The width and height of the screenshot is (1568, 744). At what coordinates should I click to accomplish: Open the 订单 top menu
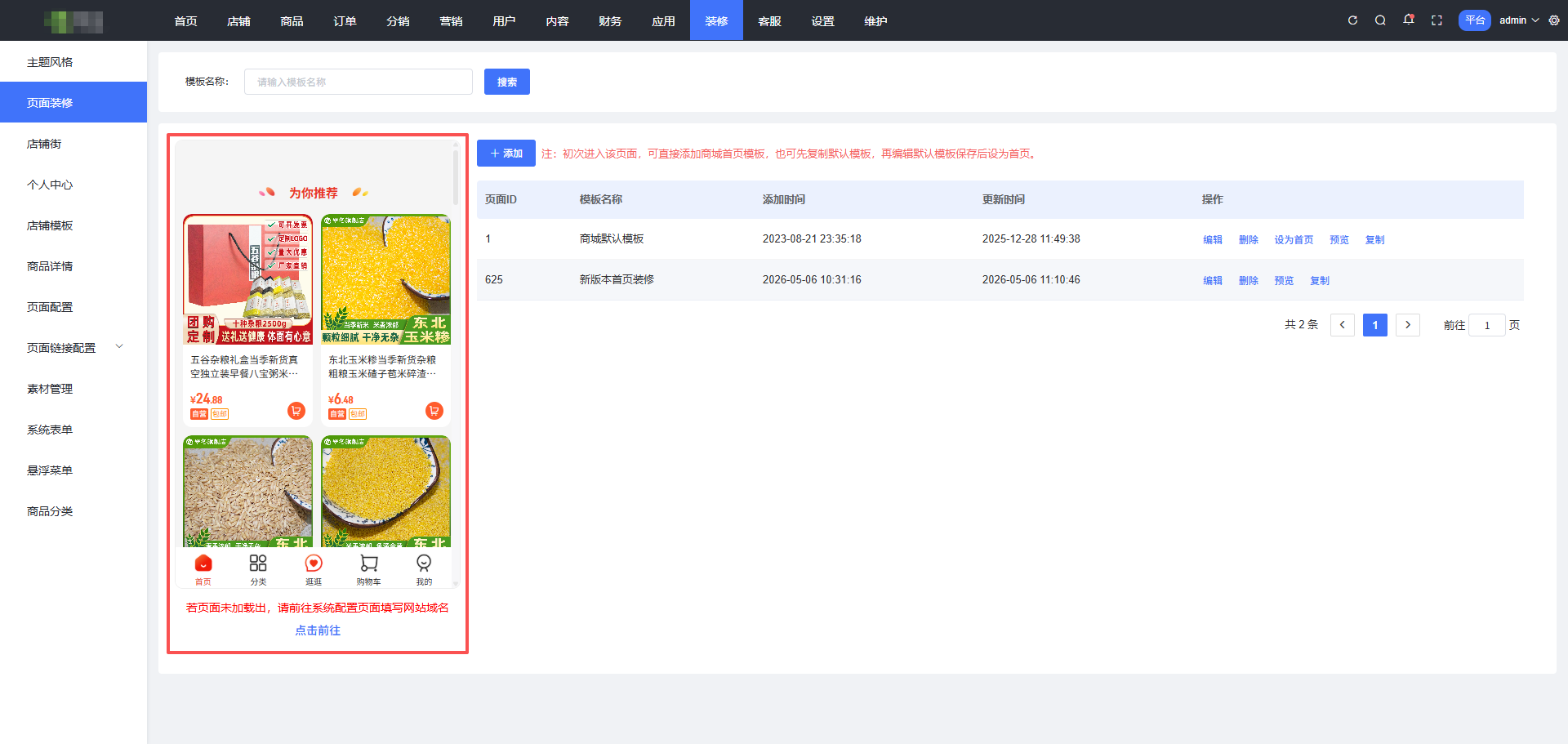coord(345,20)
